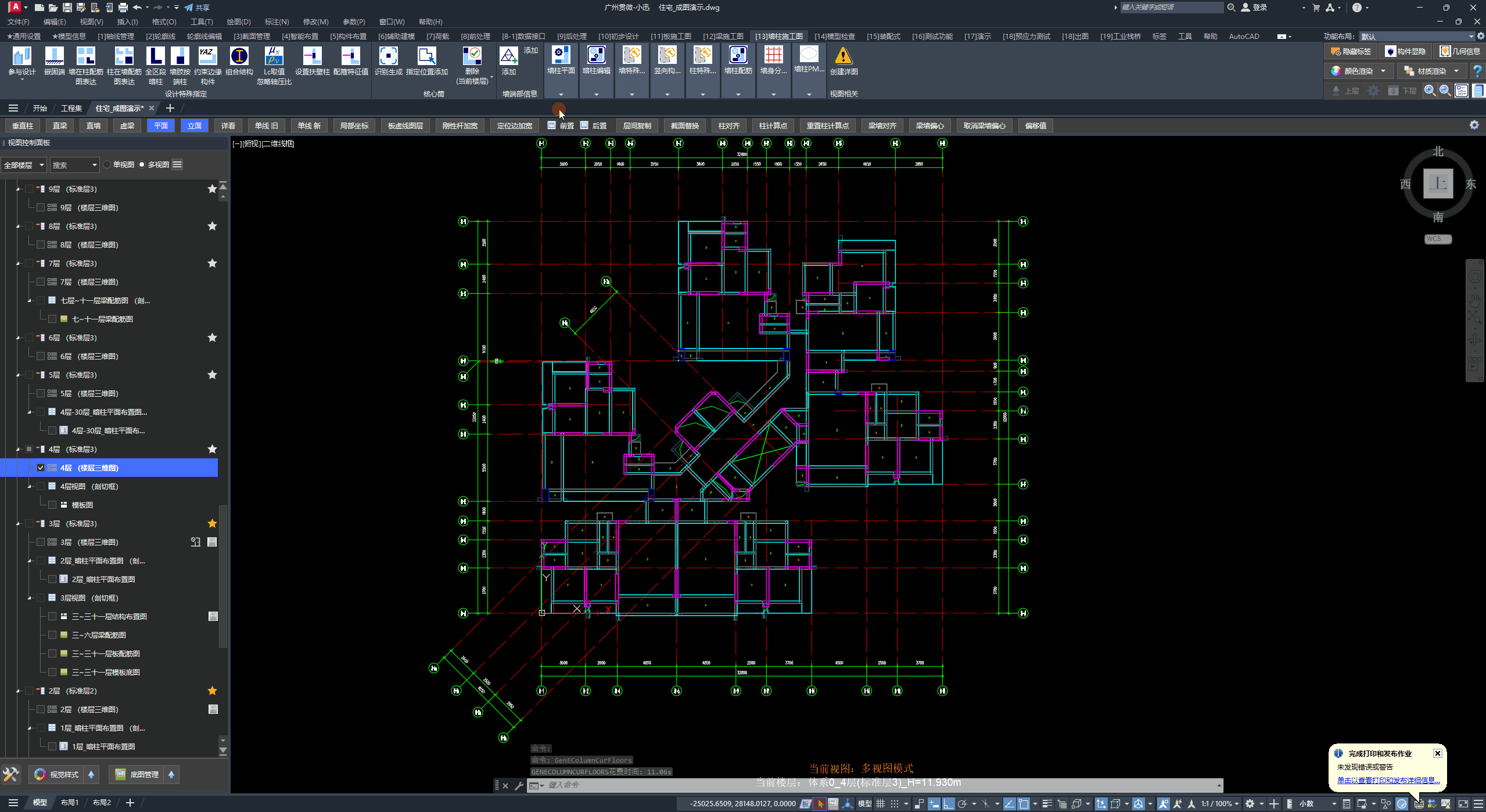
Task: Click the 截面替换 button
Action: pos(684,125)
